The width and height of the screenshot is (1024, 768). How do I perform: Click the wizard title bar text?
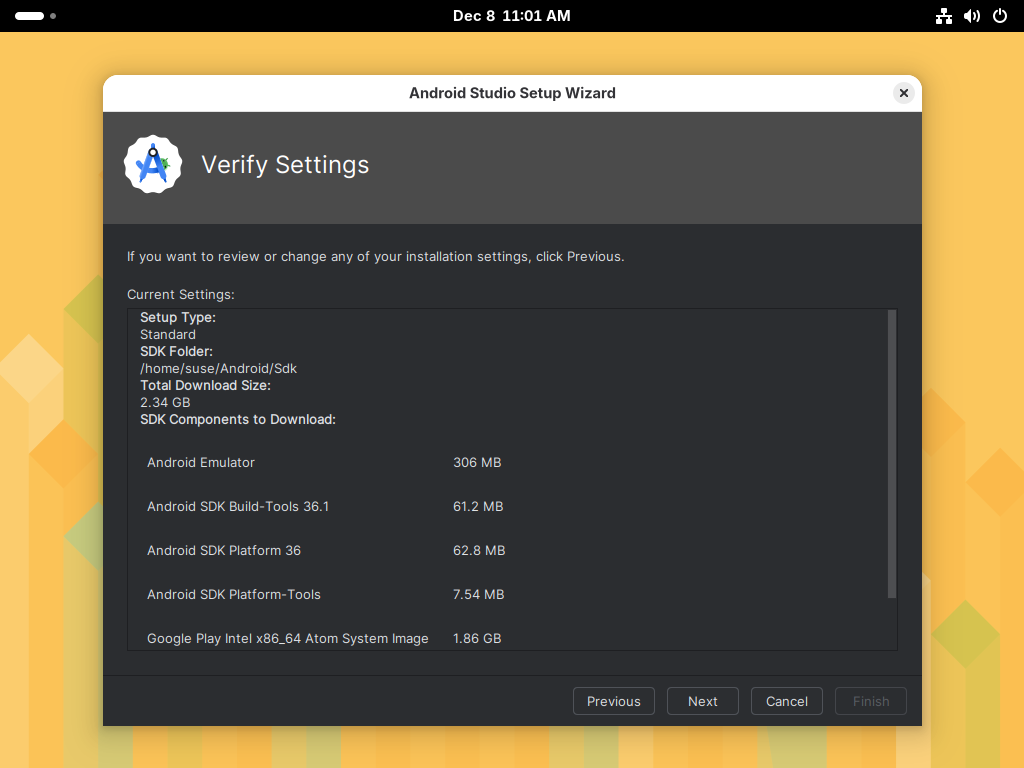pos(512,92)
